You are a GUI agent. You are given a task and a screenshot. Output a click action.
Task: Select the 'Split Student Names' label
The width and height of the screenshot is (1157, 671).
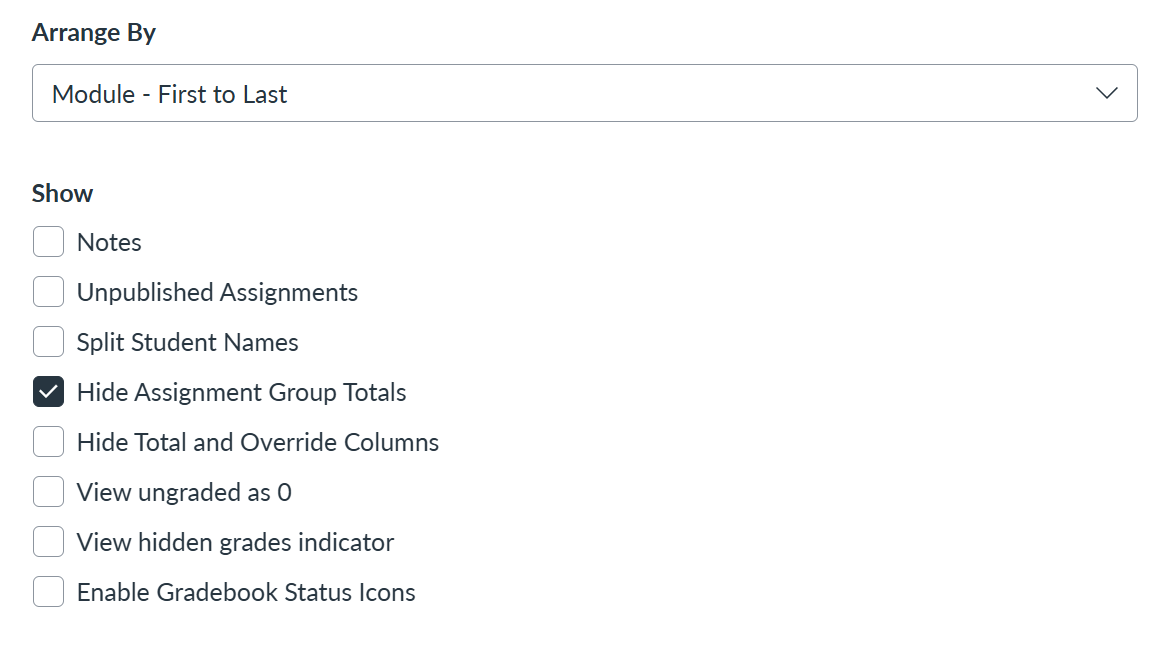(x=187, y=343)
